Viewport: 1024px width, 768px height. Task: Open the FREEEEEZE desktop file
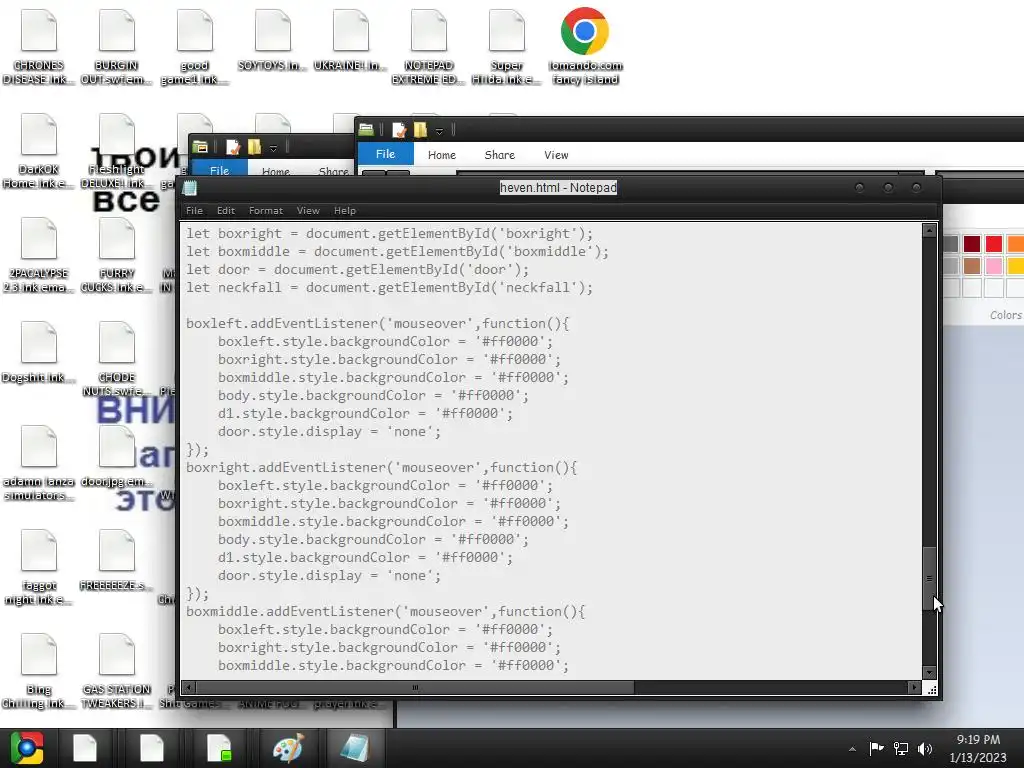pyautogui.click(x=116, y=560)
